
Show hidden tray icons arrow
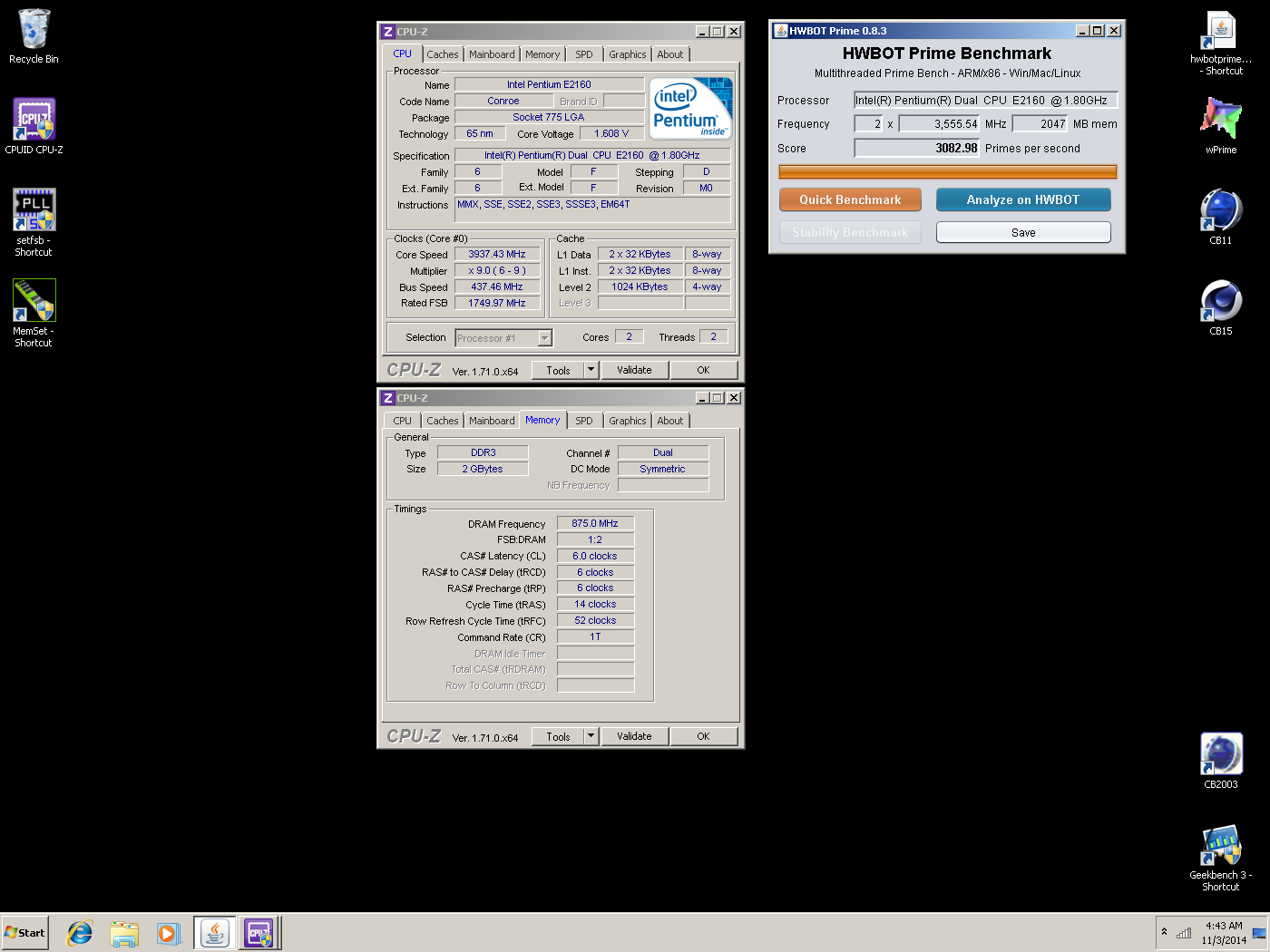coord(1164,932)
